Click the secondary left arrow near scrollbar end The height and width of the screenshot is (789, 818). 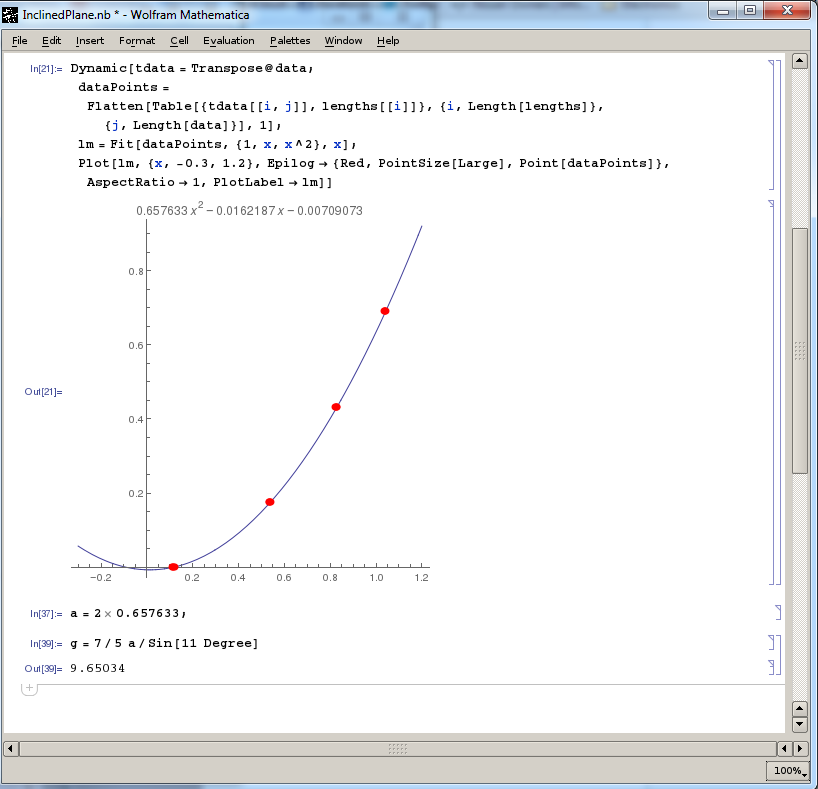[785, 748]
